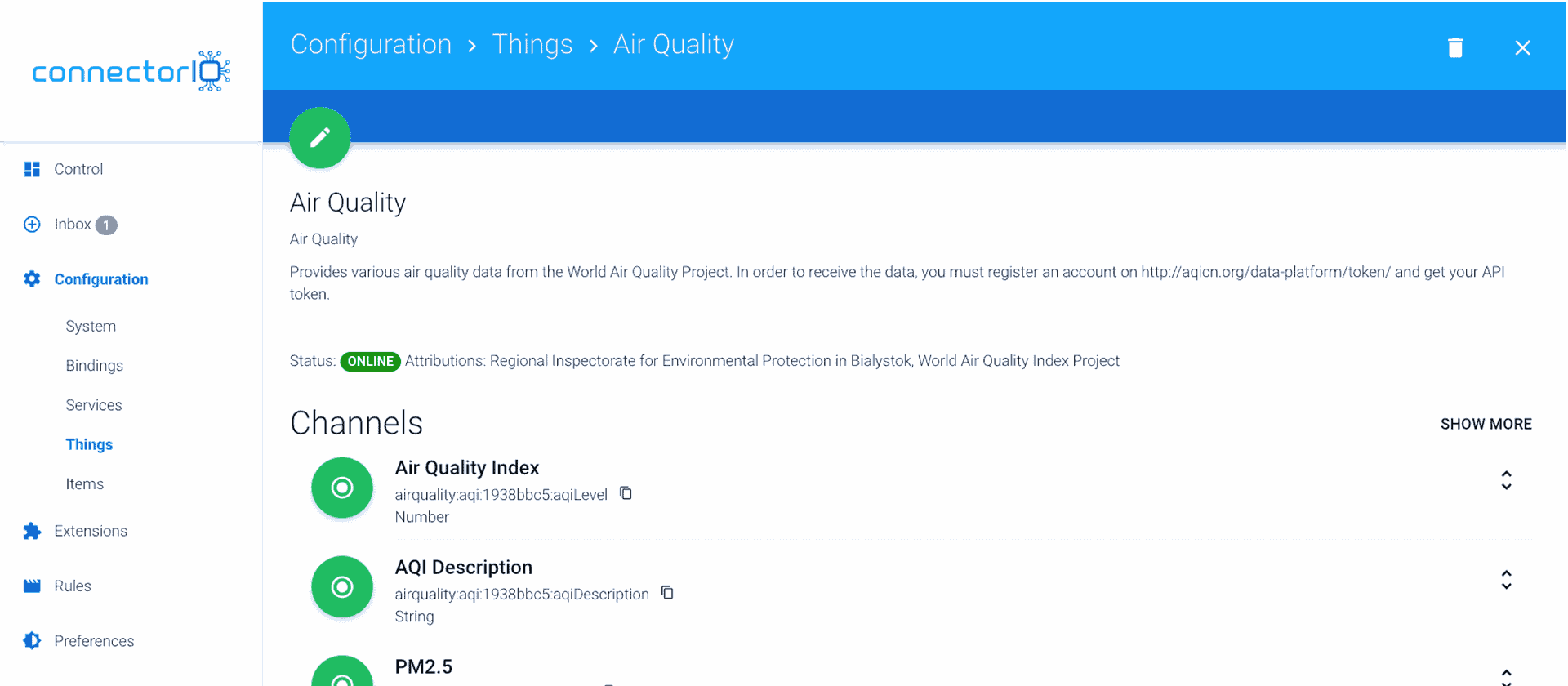Click the Things breadcrumb

point(532,44)
